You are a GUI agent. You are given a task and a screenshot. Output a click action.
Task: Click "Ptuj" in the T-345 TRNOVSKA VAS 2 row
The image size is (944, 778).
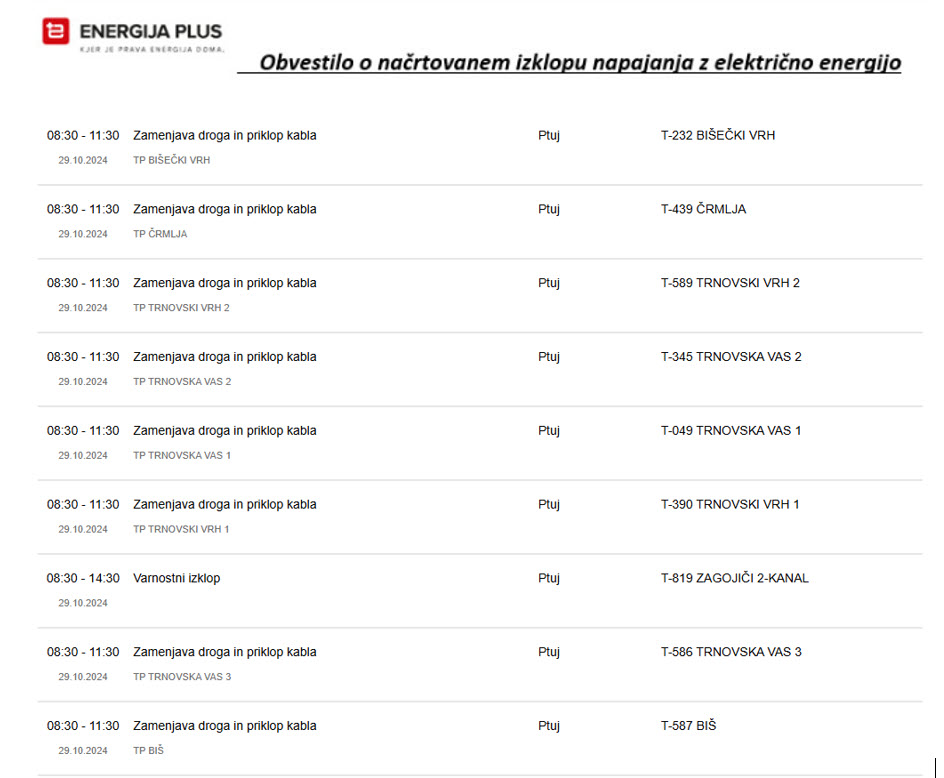[549, 357]
